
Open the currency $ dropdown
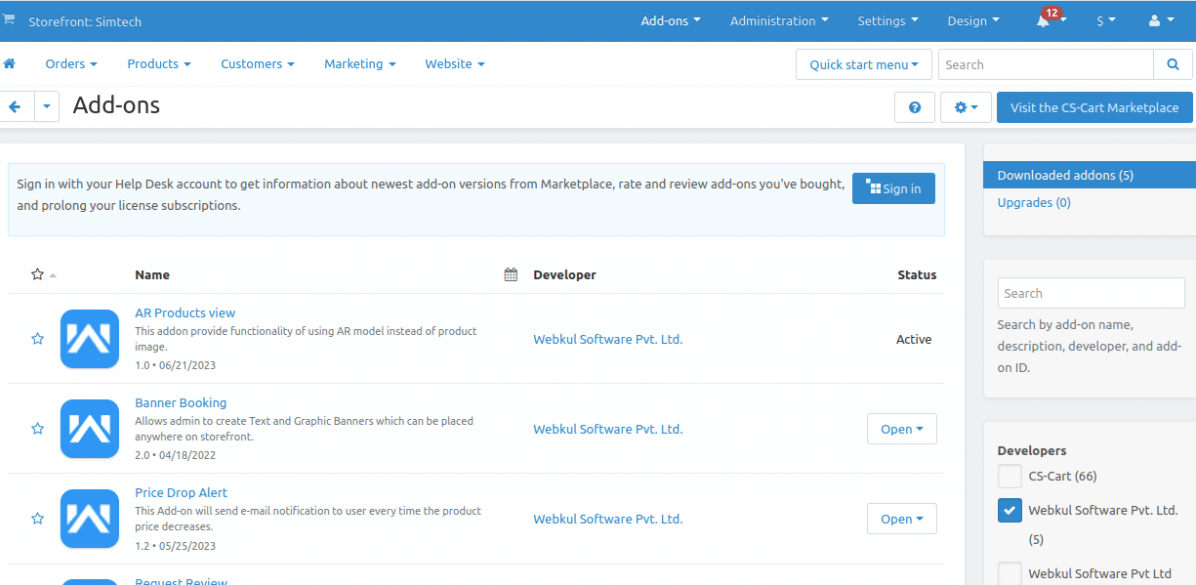[x=1105, y=21]
